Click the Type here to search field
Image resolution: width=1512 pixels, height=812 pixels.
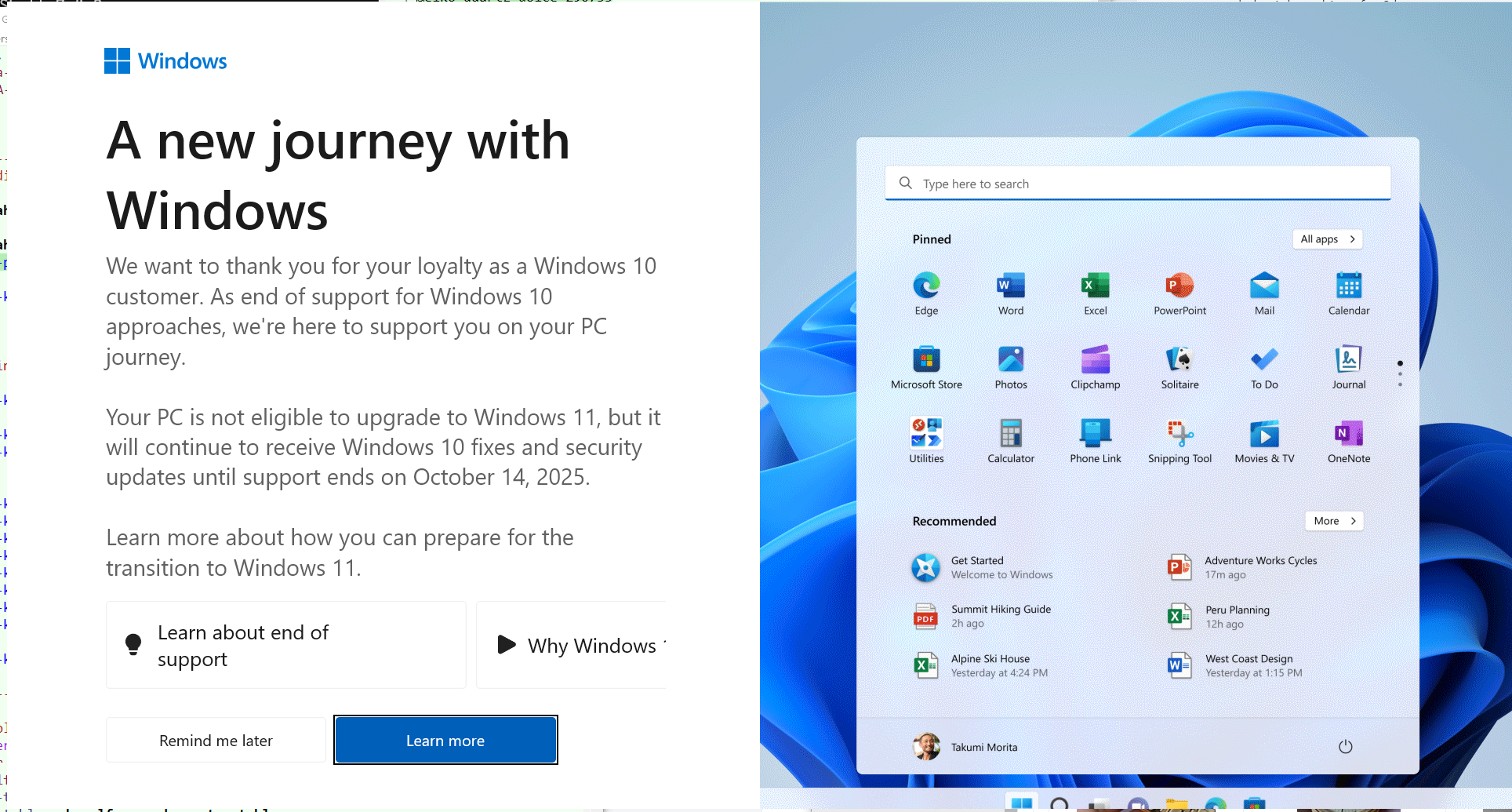pos(1137,183)
